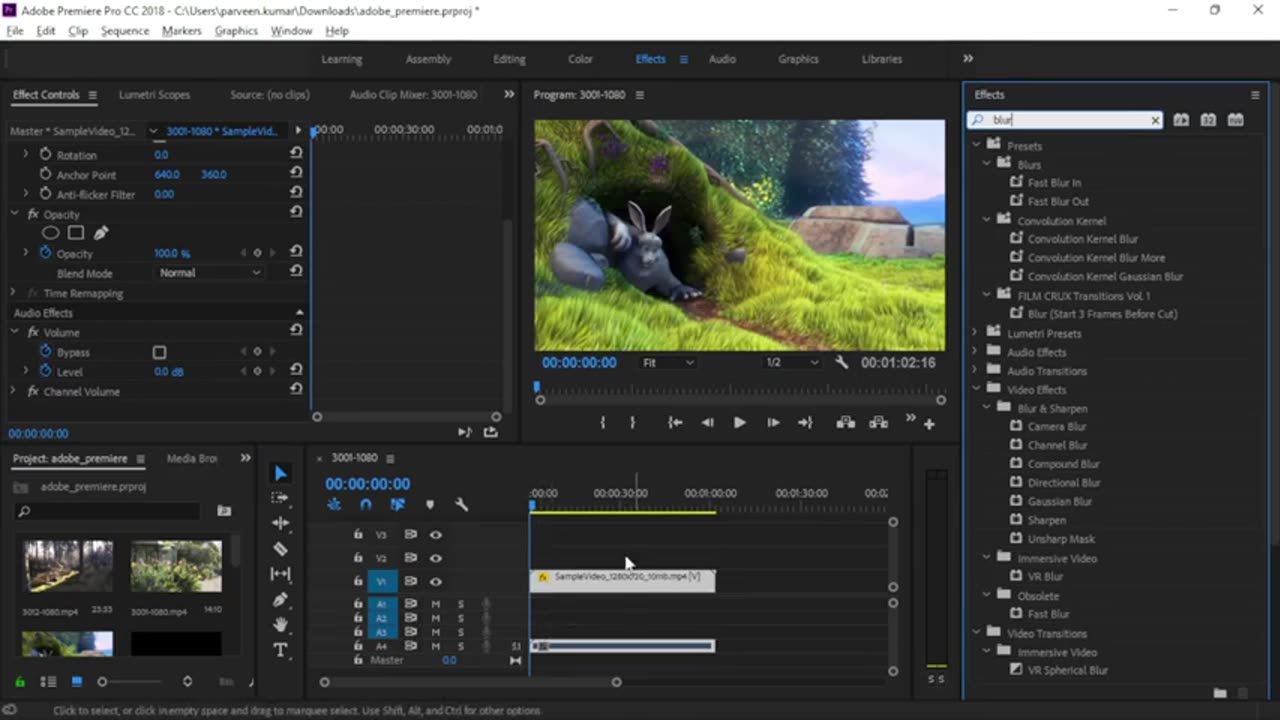Toggle V2 track output eye
This screenshot has width=1280, height=720.
[435, 558]
